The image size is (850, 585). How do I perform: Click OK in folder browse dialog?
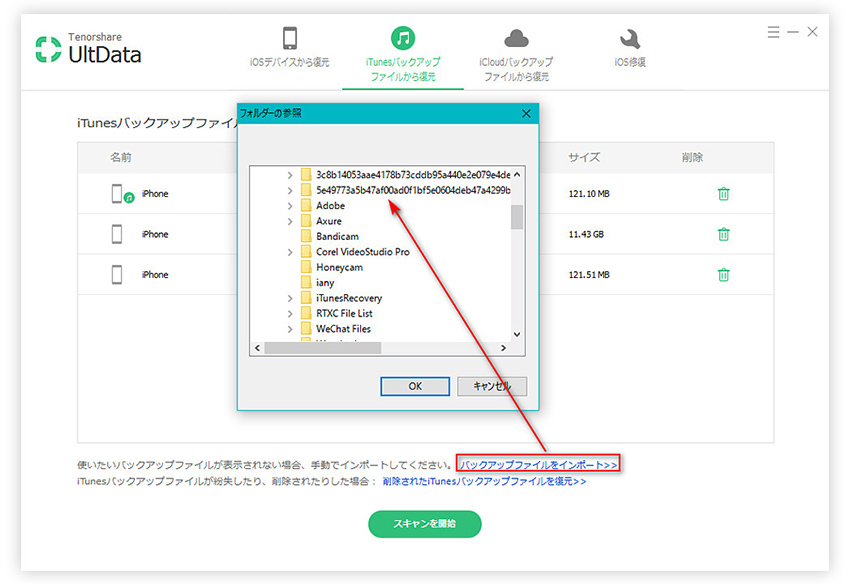coord(415,386)
